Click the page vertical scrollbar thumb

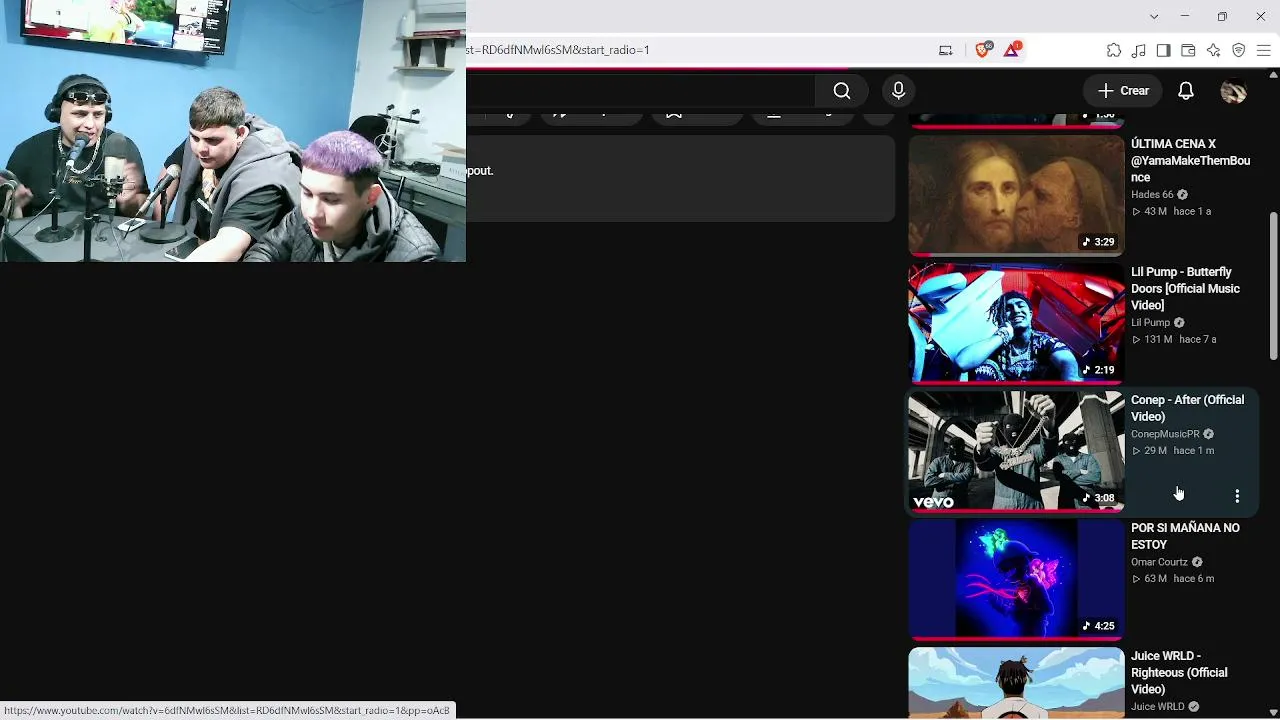tap(1273, 285)
